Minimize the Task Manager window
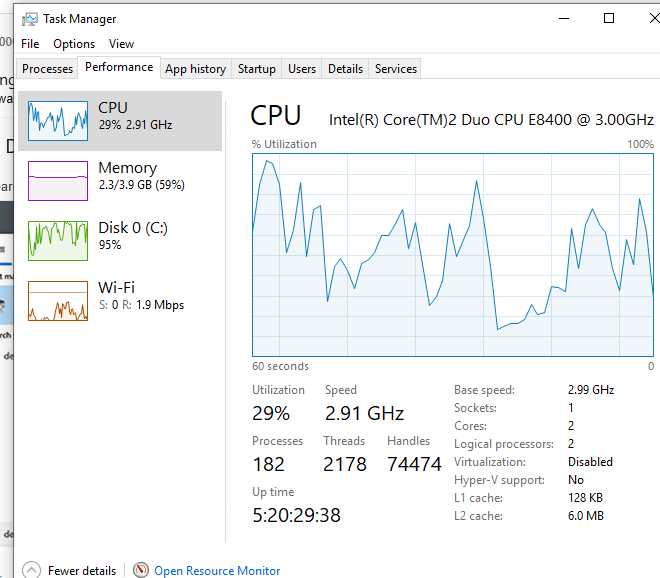Screen dimensions: 660x578 564,19
